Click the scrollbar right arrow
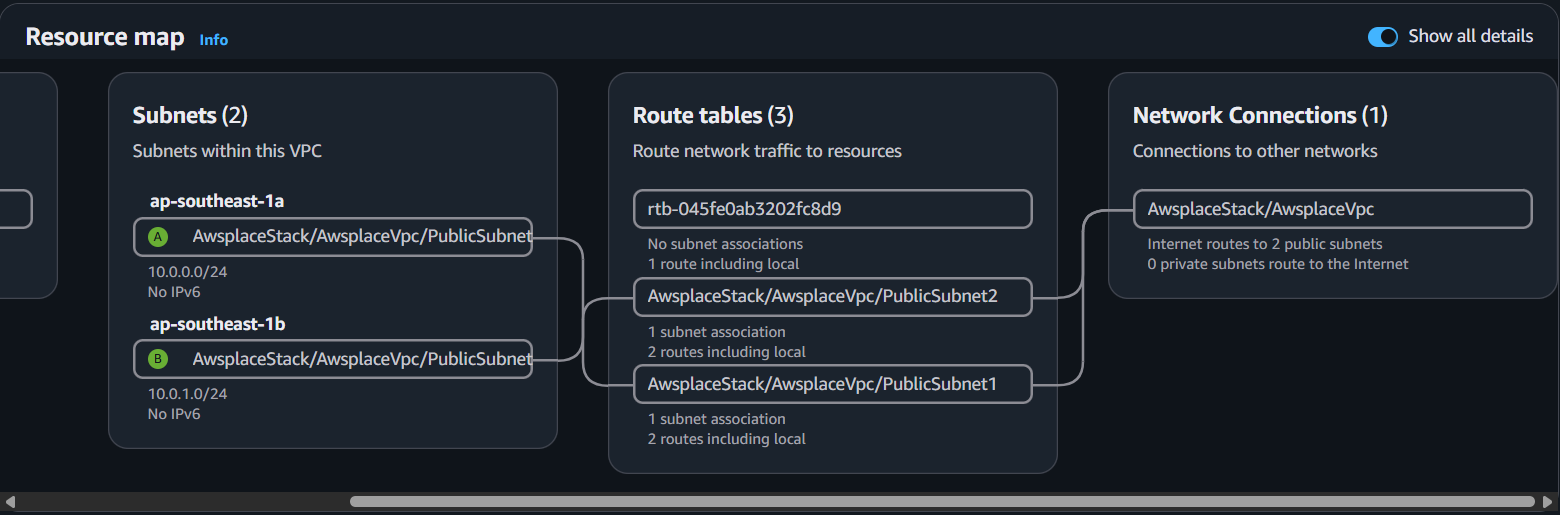 (1547, 501)
